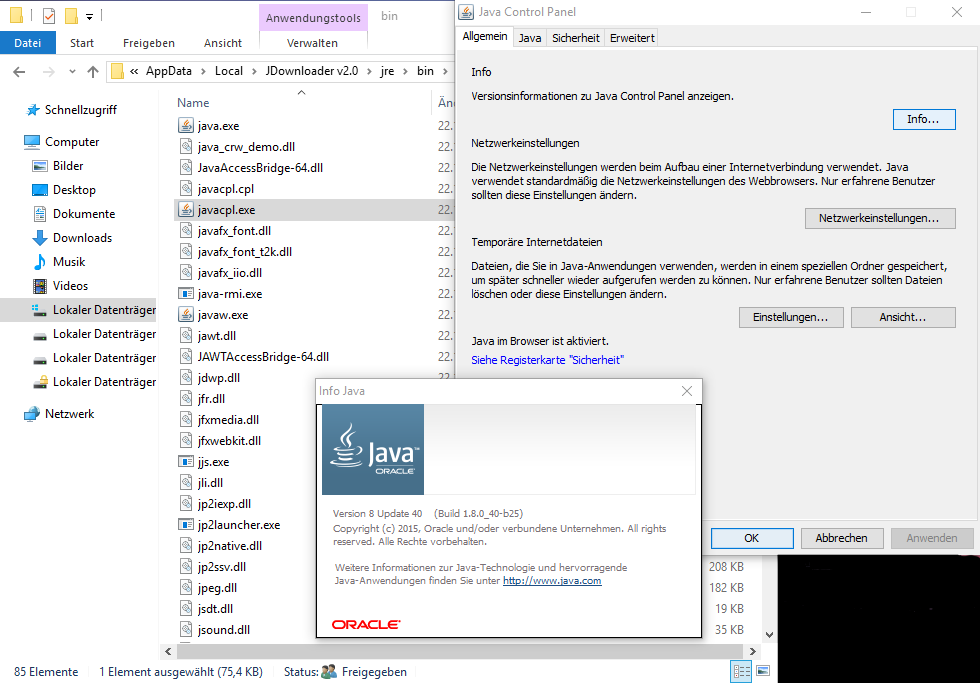
Task: Open the quick access toolbar customize dropdown
Action: coord(89,17)
